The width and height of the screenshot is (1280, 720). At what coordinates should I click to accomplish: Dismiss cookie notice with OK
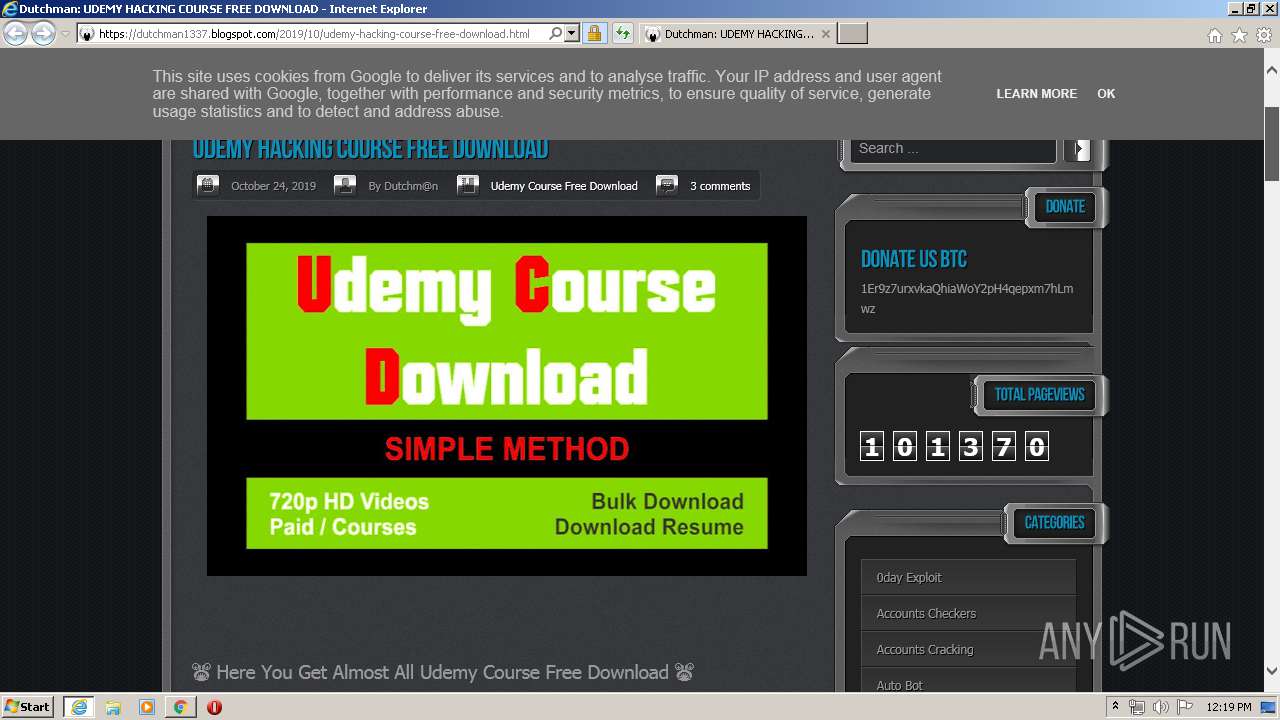coord(1105,93)
